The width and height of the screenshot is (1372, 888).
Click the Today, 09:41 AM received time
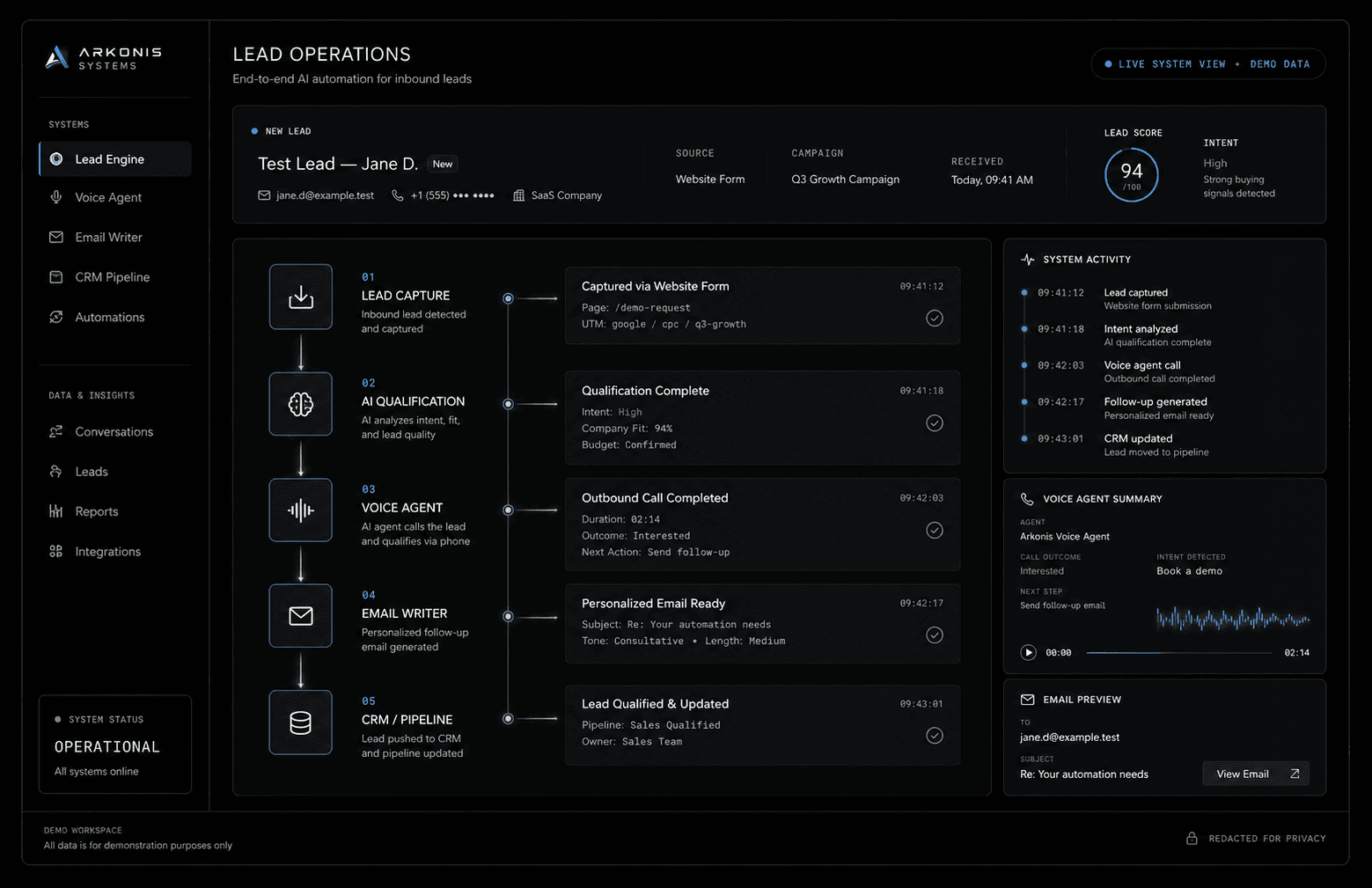coord(992,180)
